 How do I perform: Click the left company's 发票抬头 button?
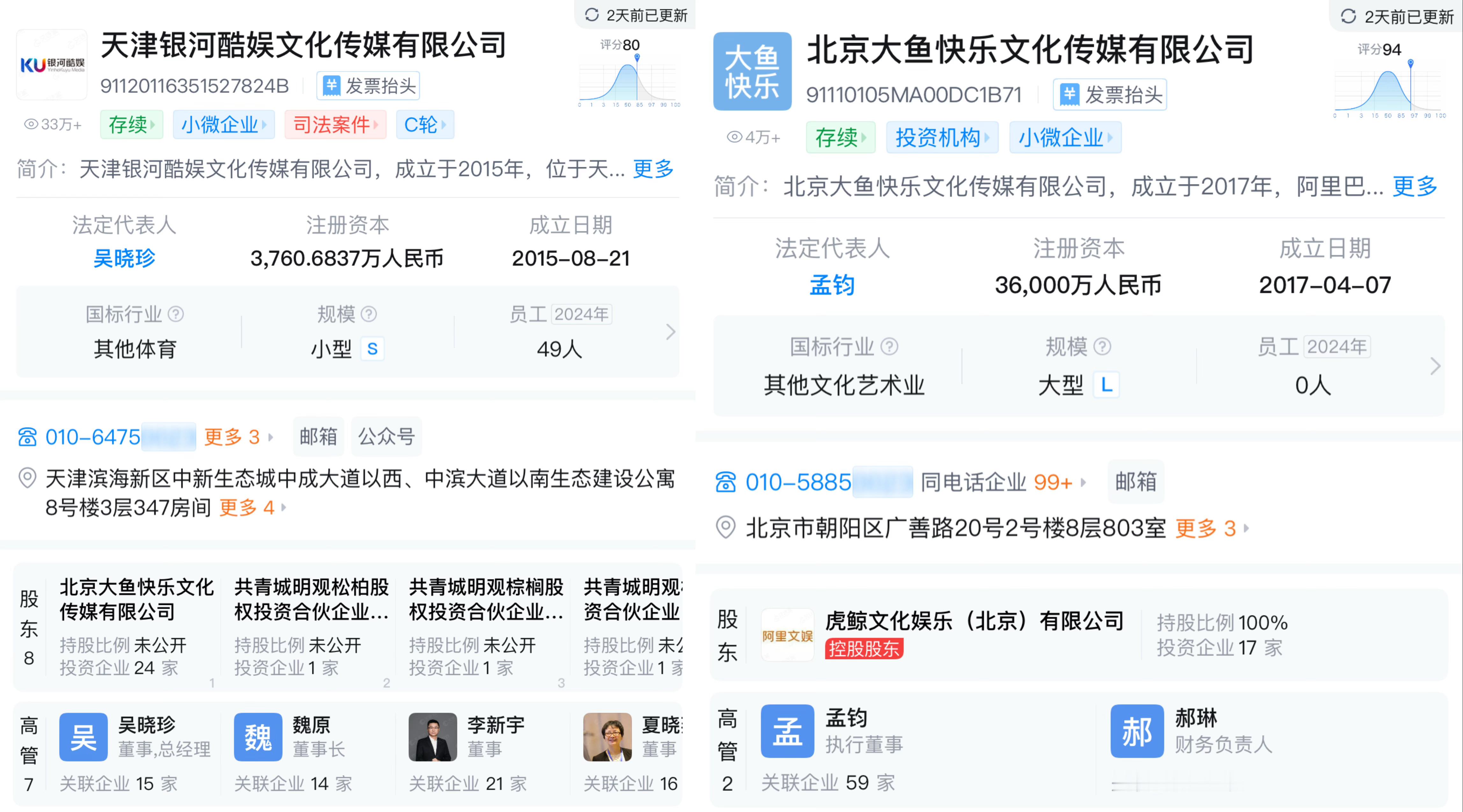(368, 86)
